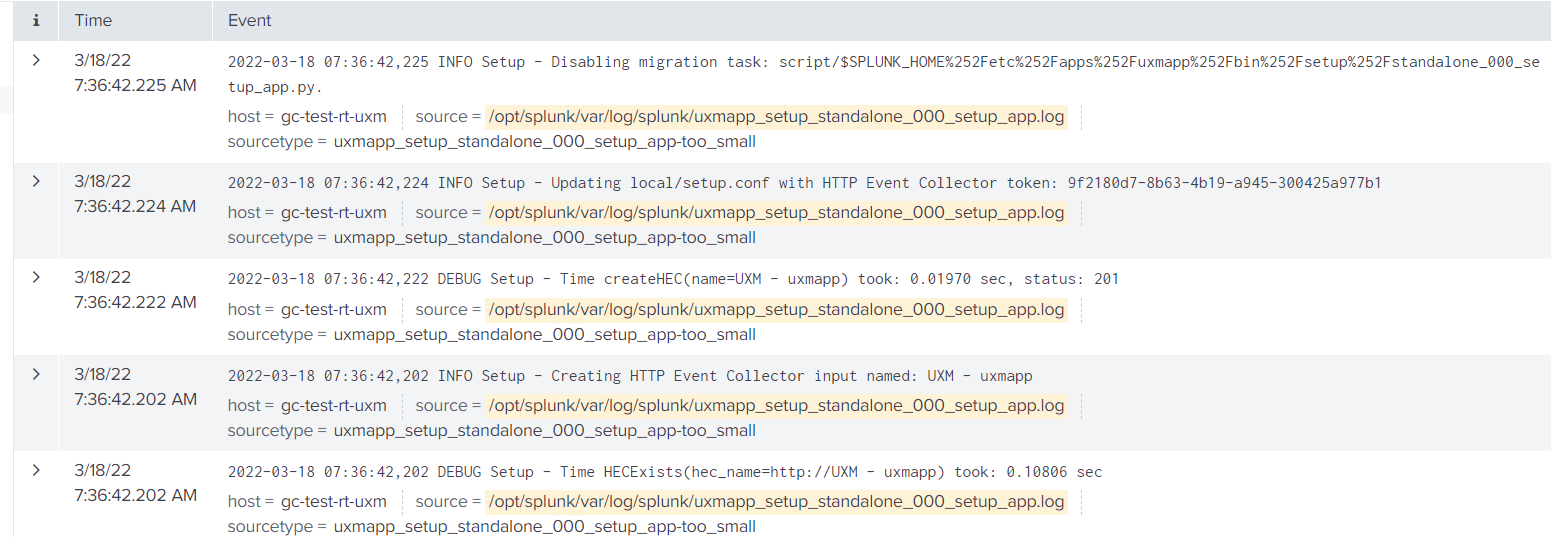Viewport: 1551px width, 537px height.
Task: Select host value in 'Disabling migration task' event
Action: pos(333,117)
